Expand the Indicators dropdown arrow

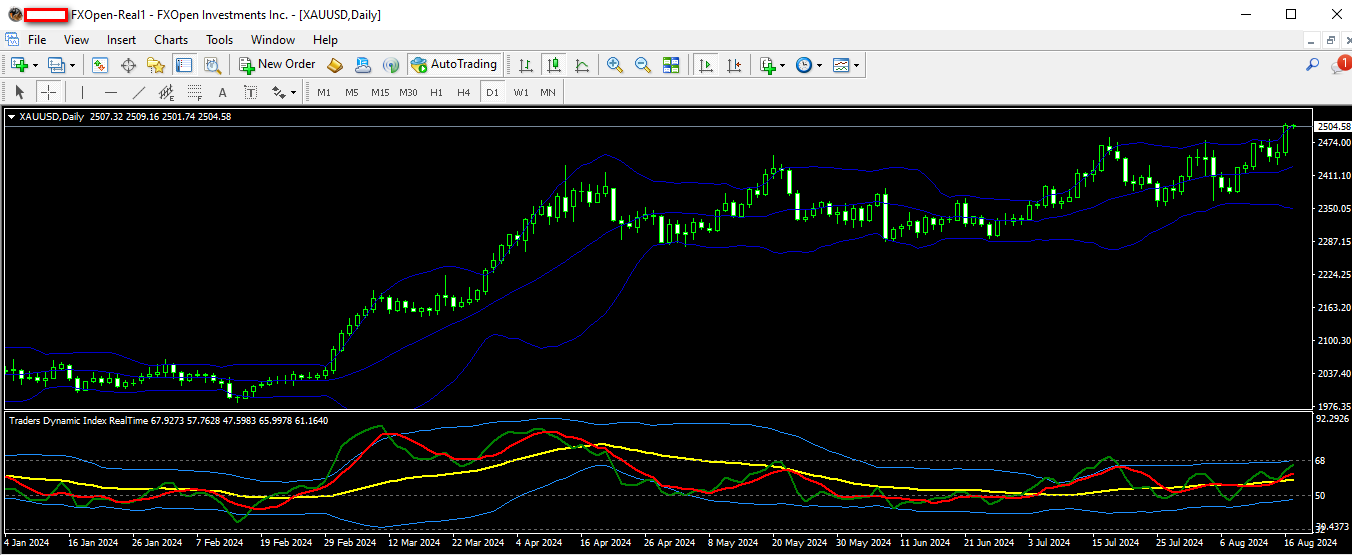tap(782, 65)
